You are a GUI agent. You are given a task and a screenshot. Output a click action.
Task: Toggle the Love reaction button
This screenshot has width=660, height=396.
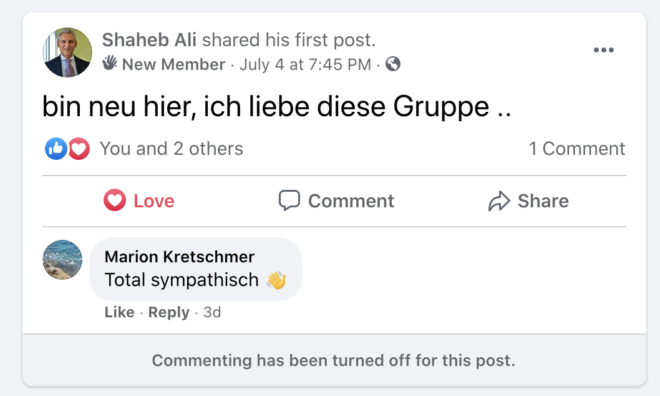click(x=139, y=201)
